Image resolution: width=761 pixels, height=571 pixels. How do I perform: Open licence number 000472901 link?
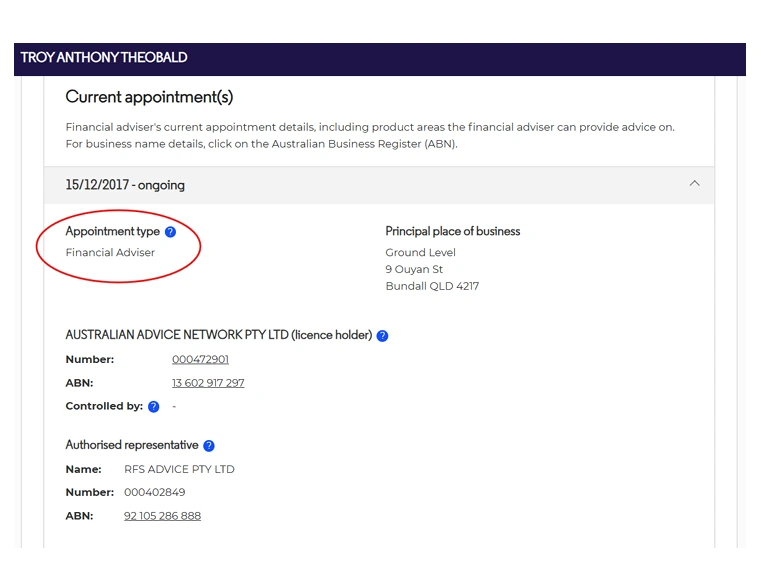pos(200,359)
